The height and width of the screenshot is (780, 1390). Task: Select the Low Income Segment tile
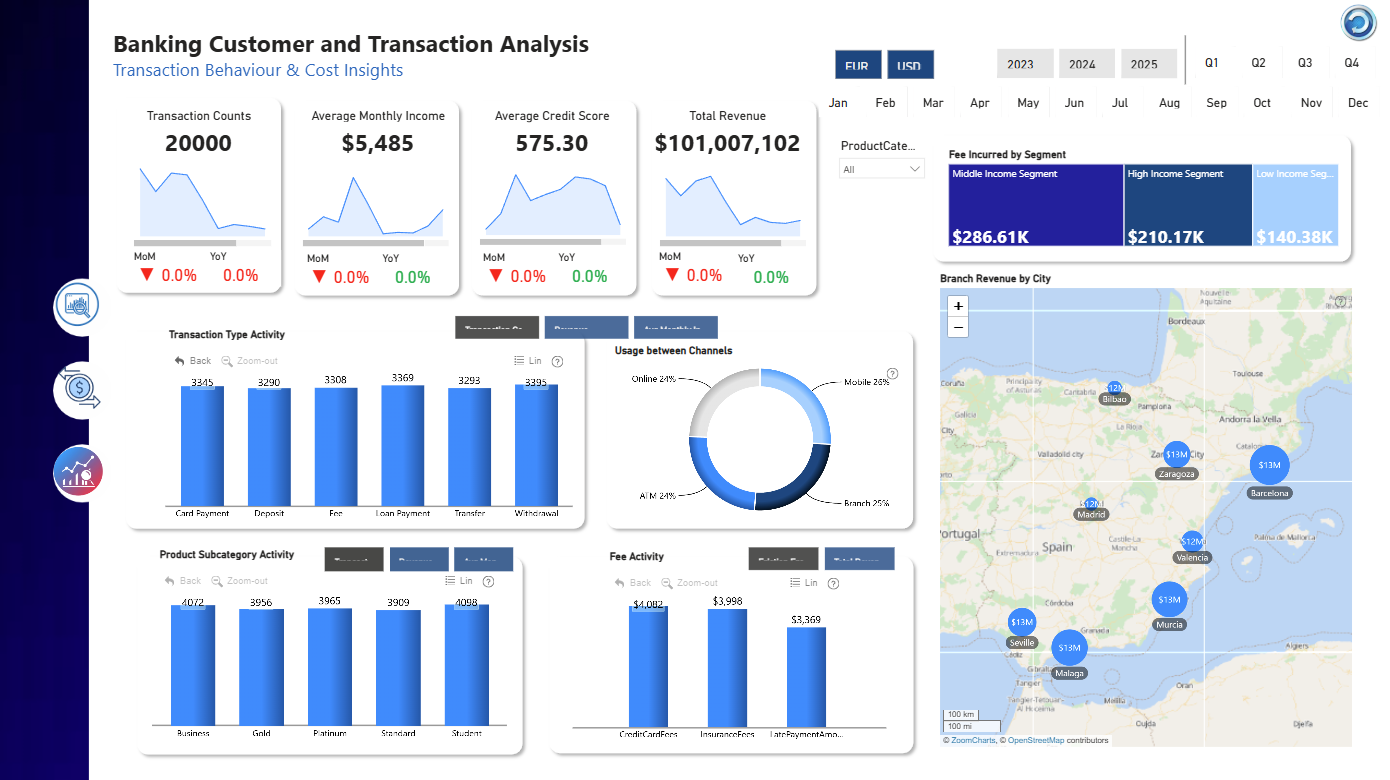pyautogui.click(x=1296, y=205)
